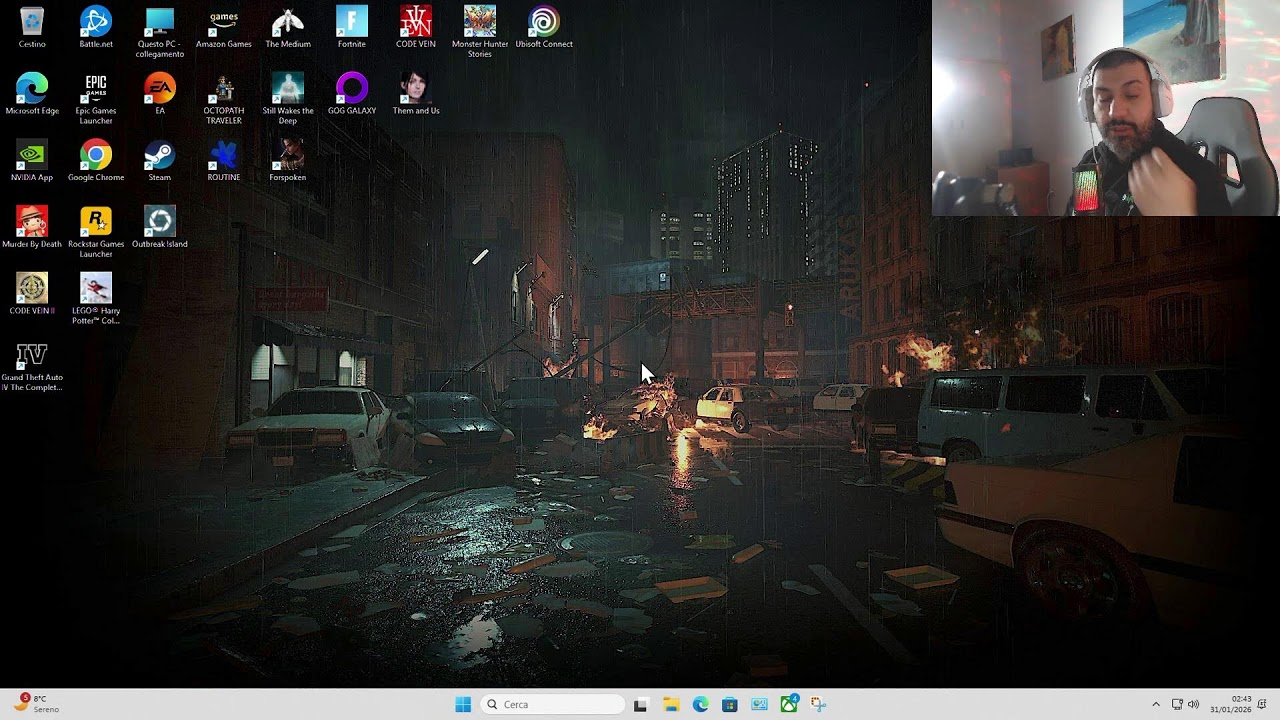Select the Ubisoft Connect shortcut
The height and width of the screenshot is (720, 1280).
[544, 28]
